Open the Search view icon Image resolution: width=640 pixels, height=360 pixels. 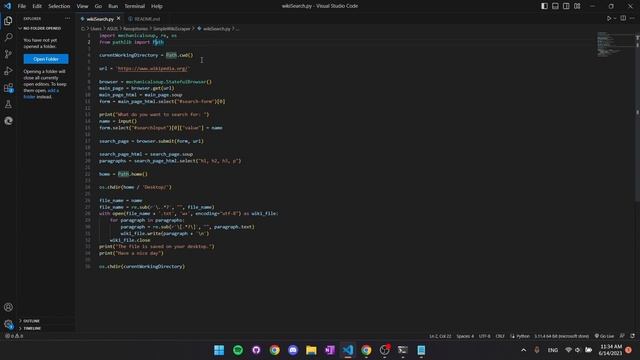click(8, 37)
